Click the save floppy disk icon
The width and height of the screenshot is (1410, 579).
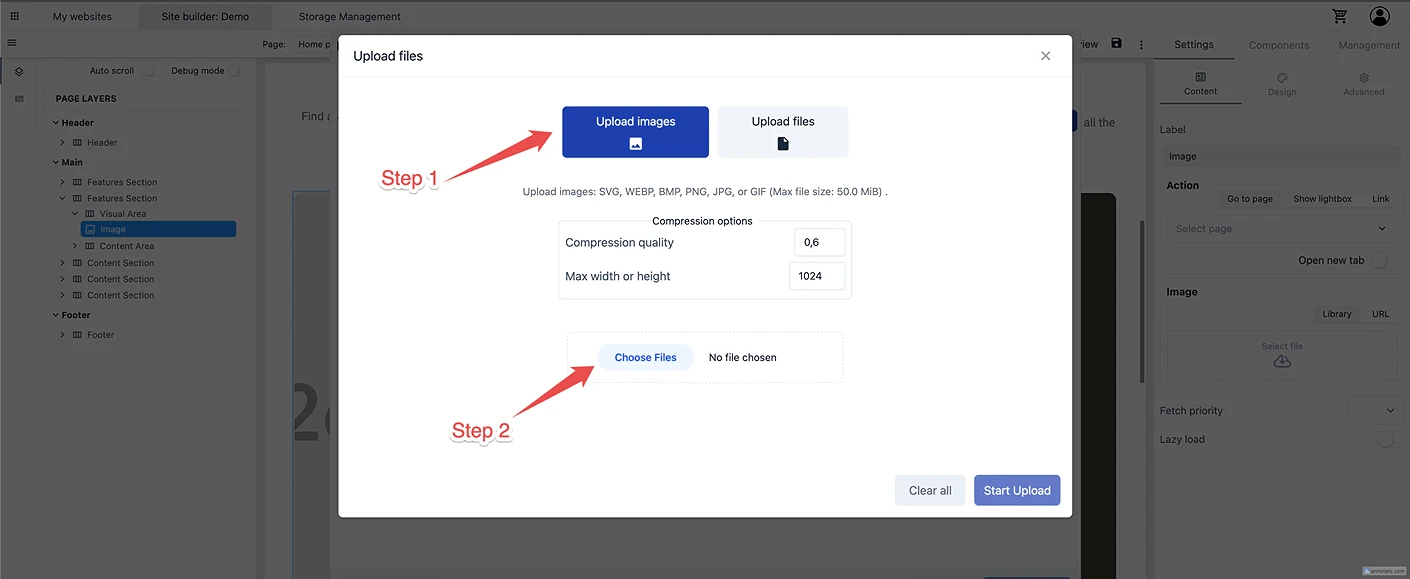pos(1117,44)
